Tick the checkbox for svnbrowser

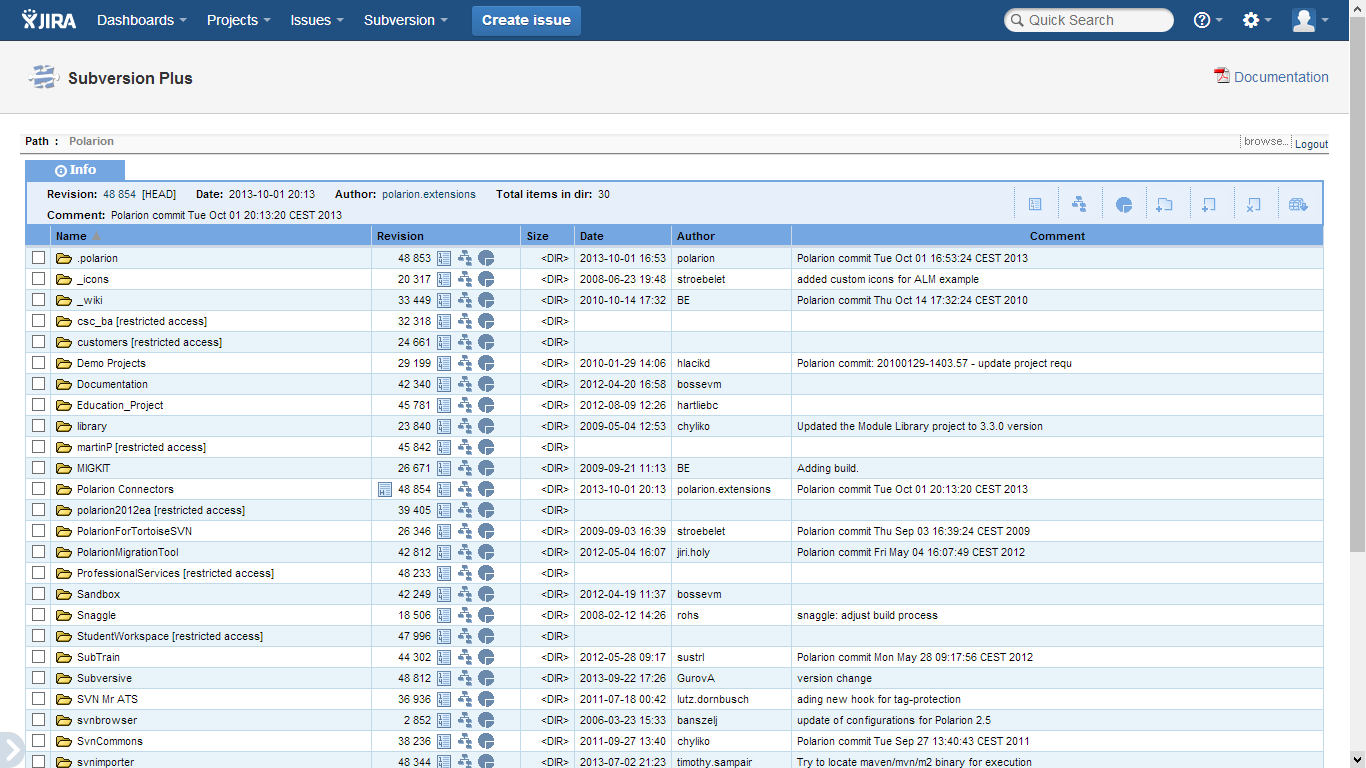[39, 720]
